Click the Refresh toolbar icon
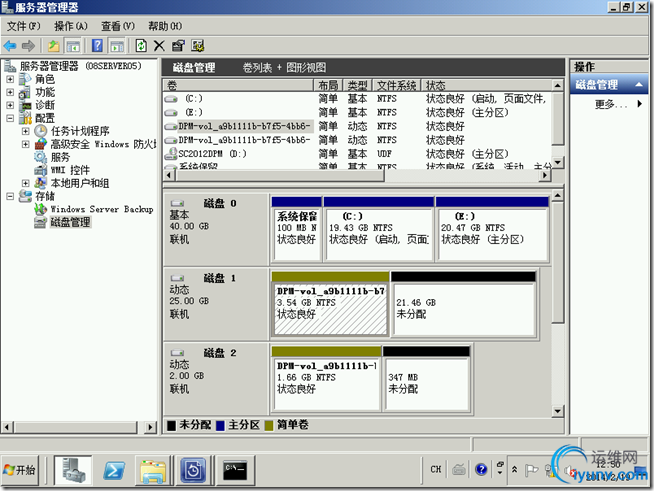Image resolution: width=654 pixels, height=491 pixels. [x=141, y=46]
